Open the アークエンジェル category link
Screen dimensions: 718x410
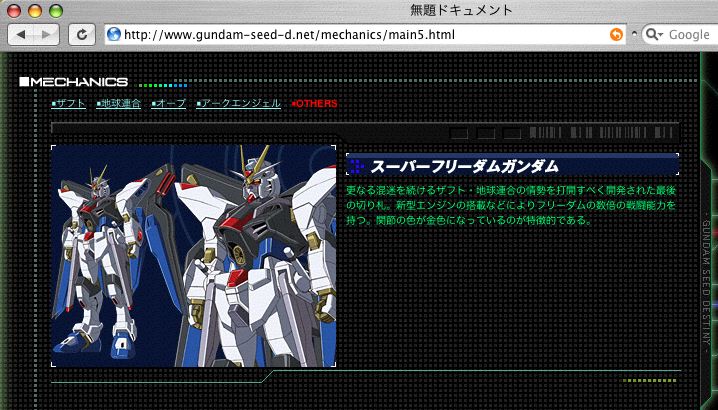[x=239, y=104]
